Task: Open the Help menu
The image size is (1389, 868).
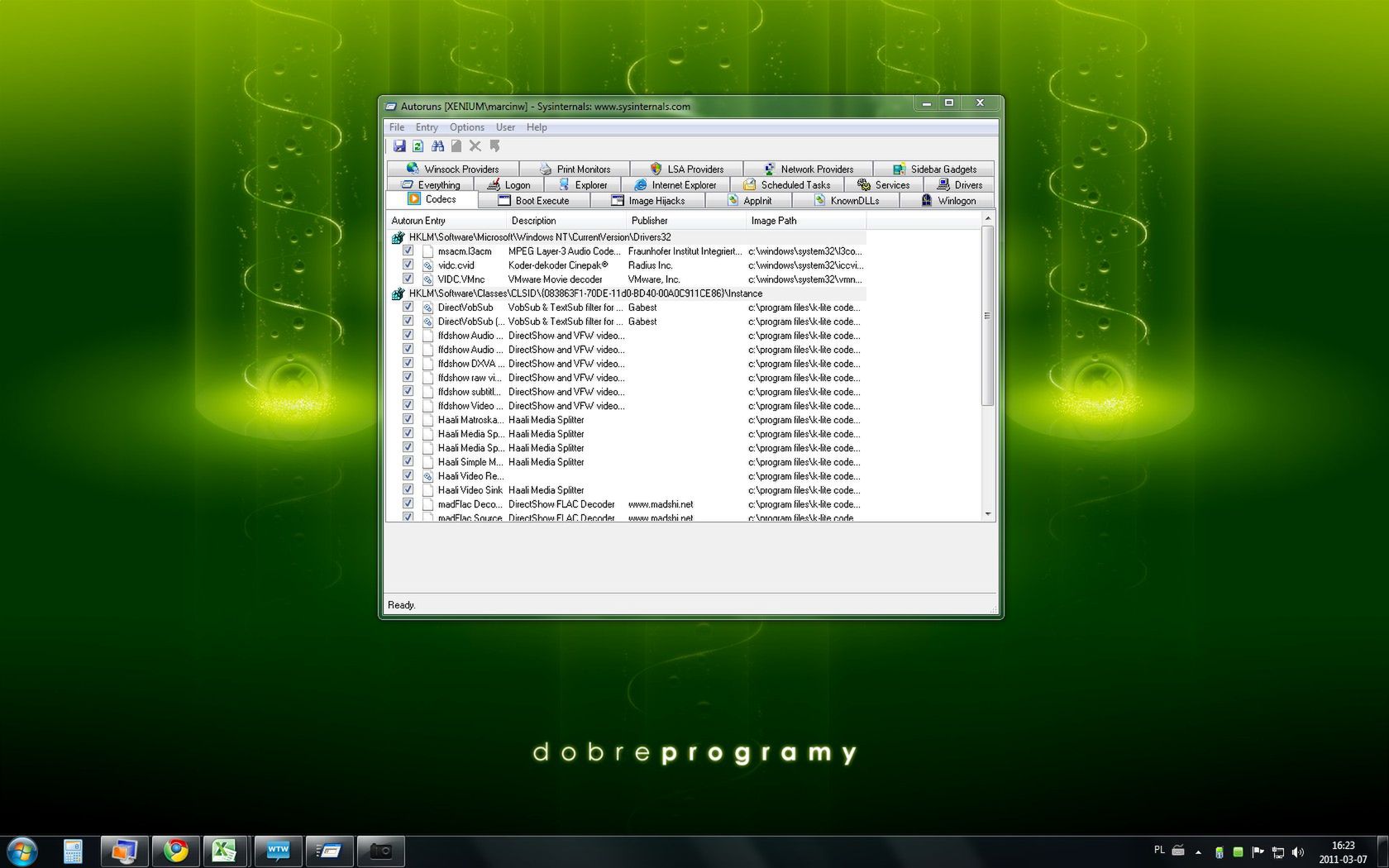Action: tap(537, 127)
